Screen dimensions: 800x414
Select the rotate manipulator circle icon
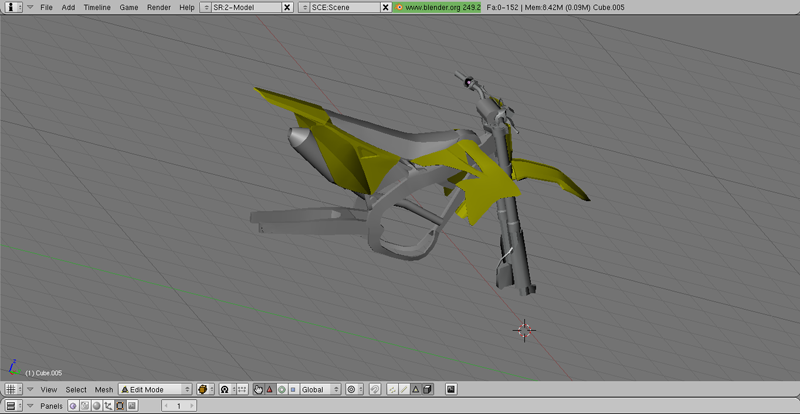tap(281, 389)
